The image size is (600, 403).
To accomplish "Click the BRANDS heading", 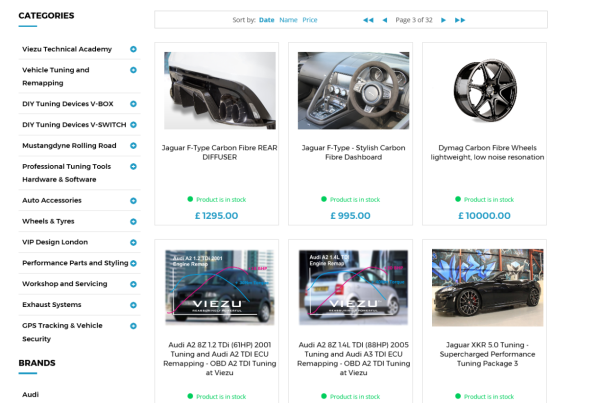I will point(37,363).
